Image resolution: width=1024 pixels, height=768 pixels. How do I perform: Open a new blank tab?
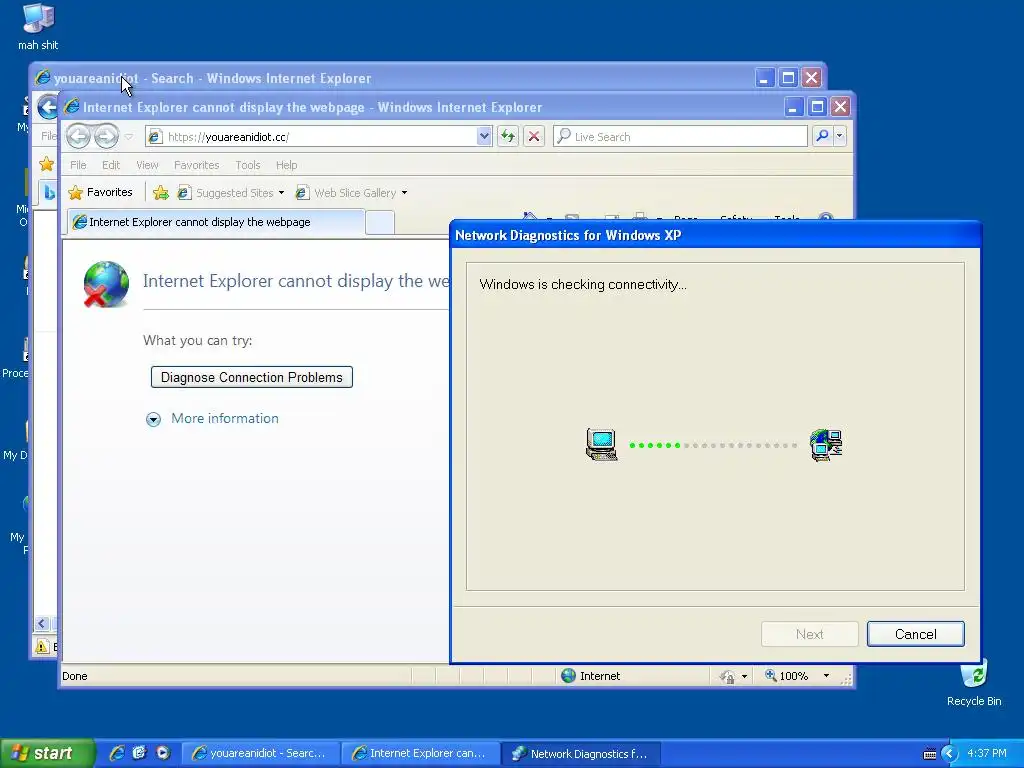[379, 223]
